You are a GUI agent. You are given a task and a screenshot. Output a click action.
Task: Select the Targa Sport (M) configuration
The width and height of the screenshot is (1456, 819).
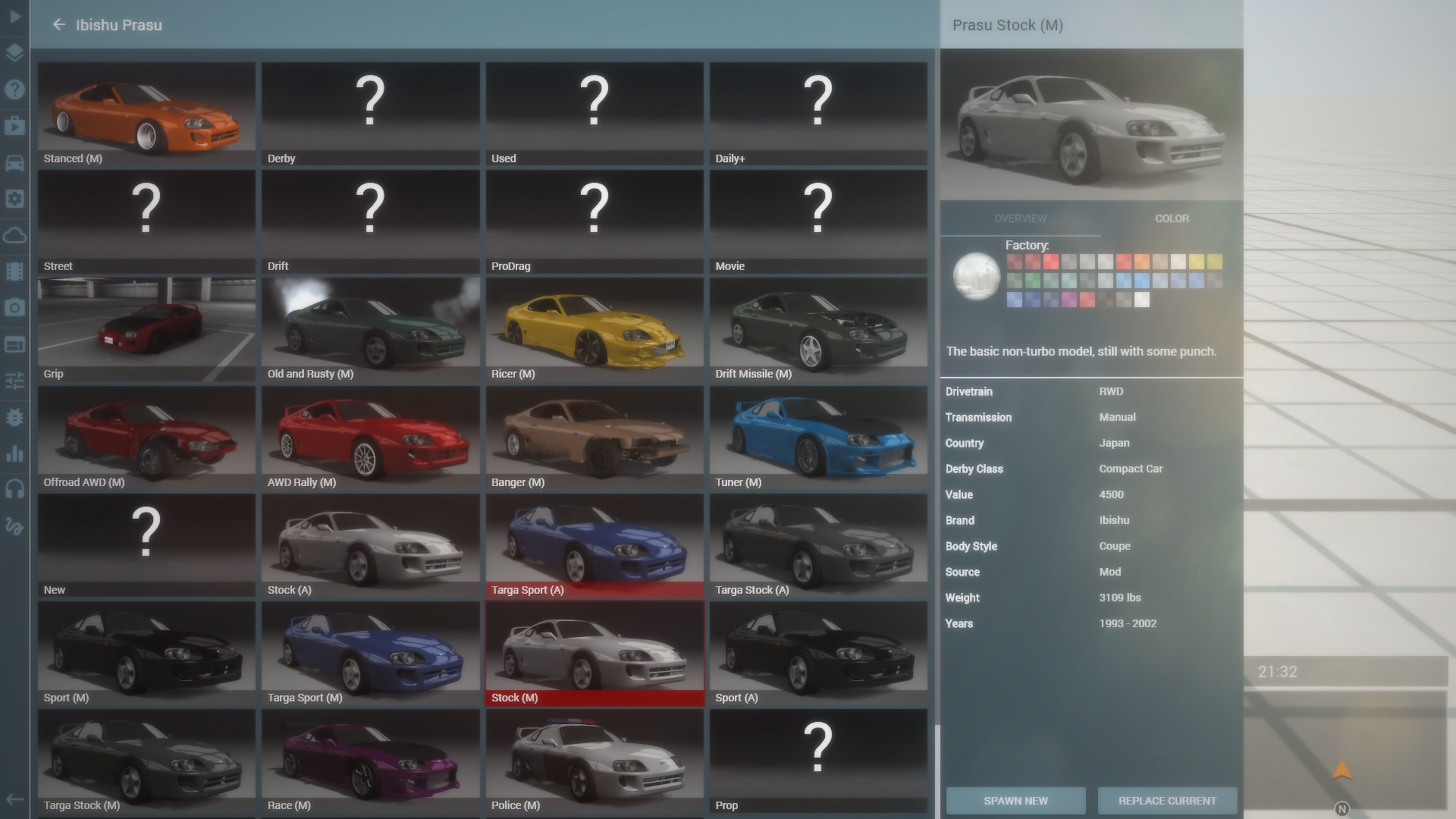click(x=370, y=653)
